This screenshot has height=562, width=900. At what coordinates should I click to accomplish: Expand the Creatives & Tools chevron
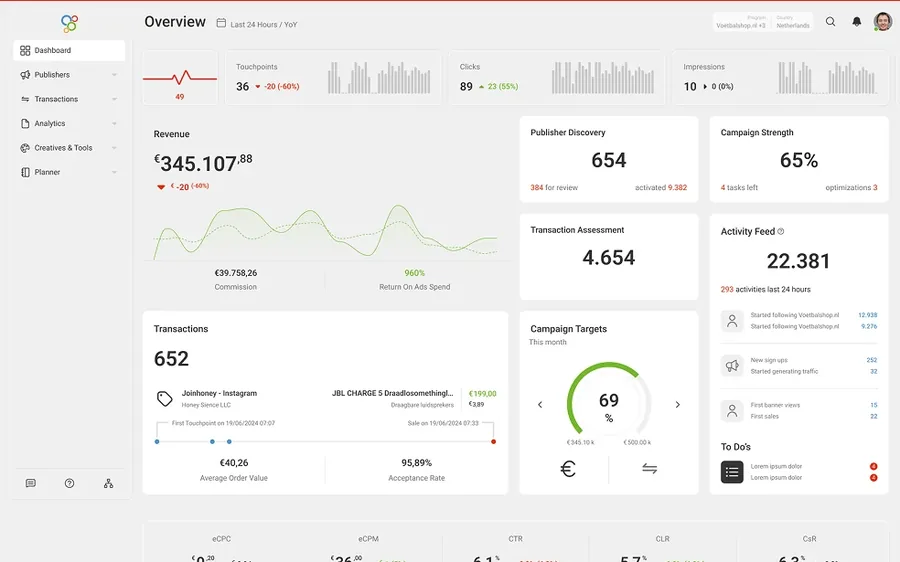114,148
